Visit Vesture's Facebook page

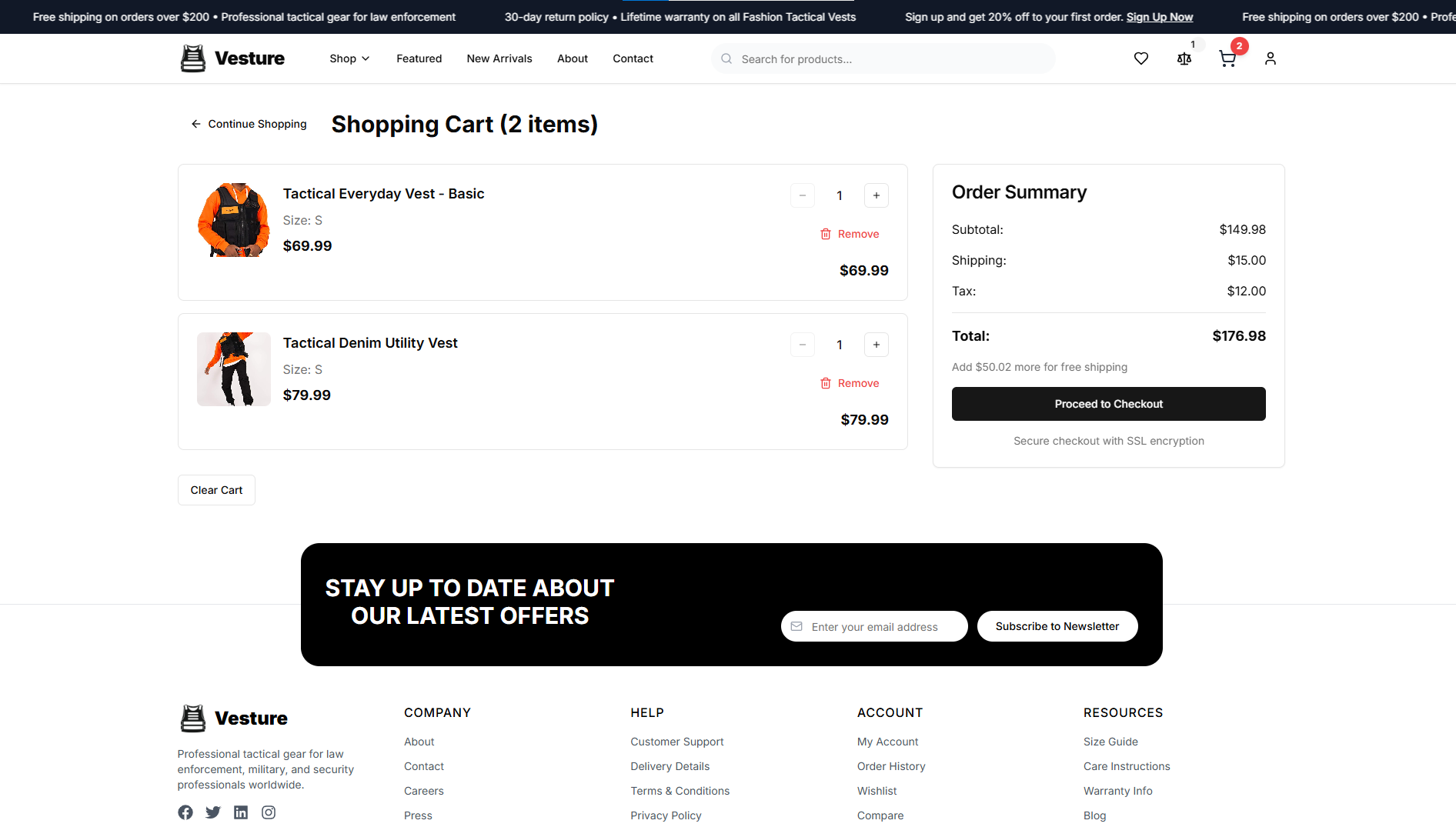click(x=185, y=812)
